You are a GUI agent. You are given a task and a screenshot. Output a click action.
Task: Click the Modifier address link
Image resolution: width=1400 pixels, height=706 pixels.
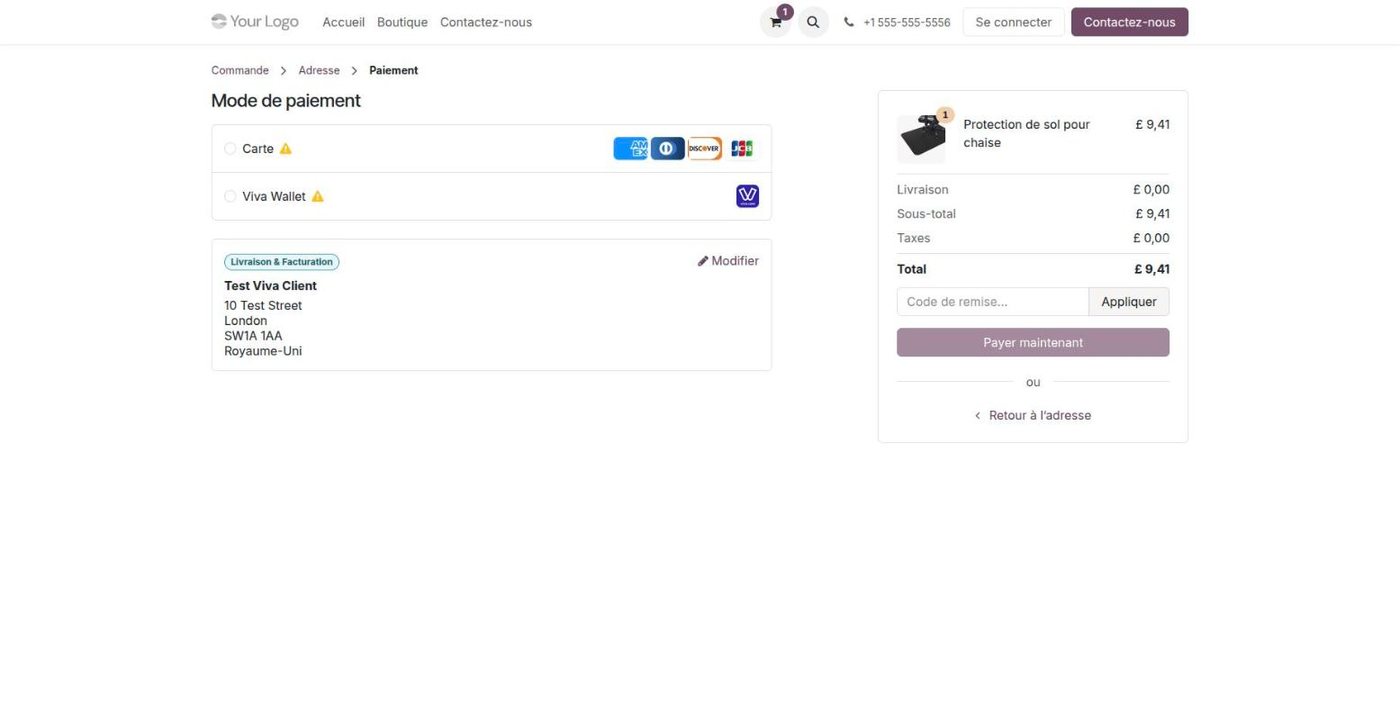coord(728,261)
